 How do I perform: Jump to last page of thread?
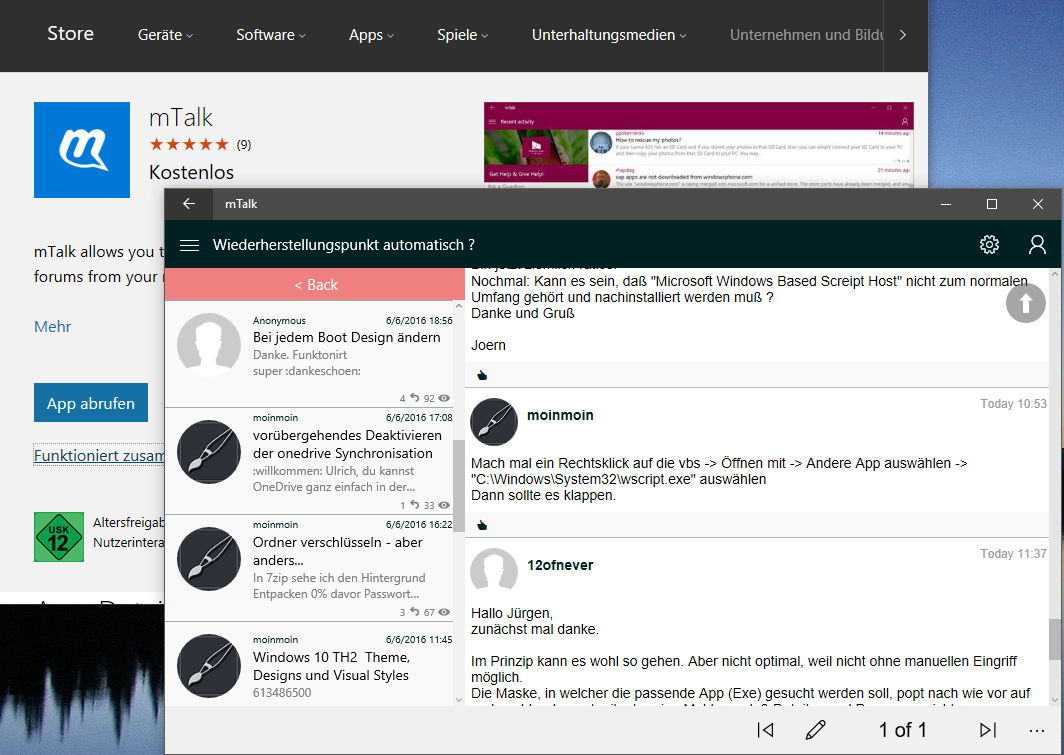point(988,730)
